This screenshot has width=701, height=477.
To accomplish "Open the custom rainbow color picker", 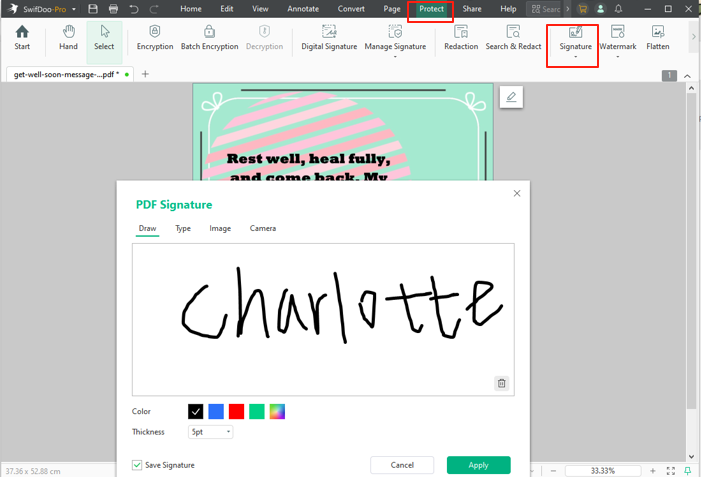I will (277, 411).
